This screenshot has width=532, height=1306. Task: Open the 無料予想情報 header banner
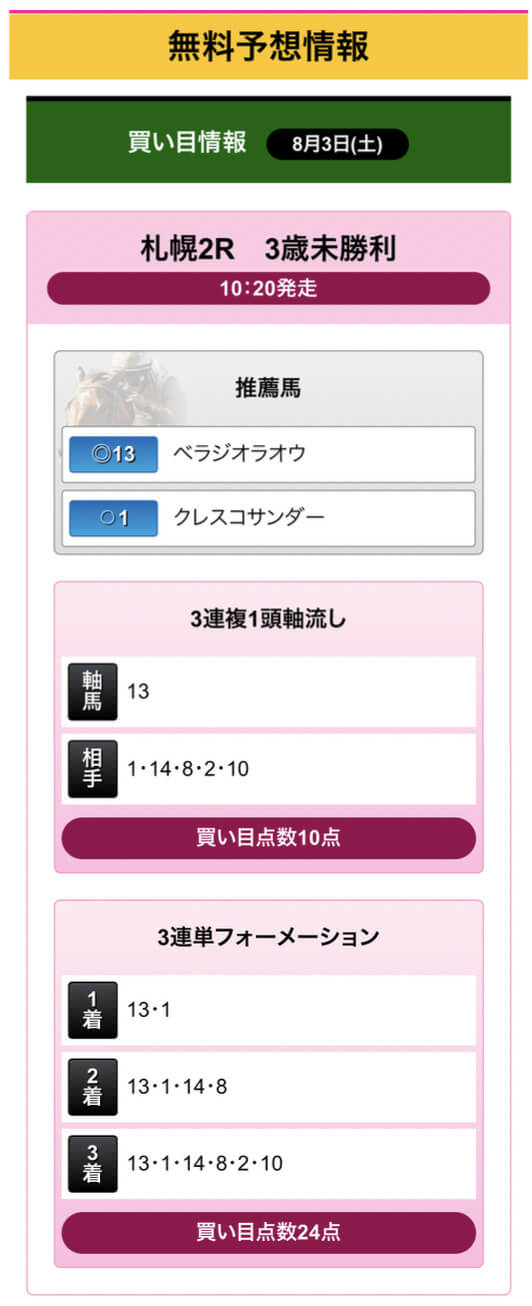point(268,46)
